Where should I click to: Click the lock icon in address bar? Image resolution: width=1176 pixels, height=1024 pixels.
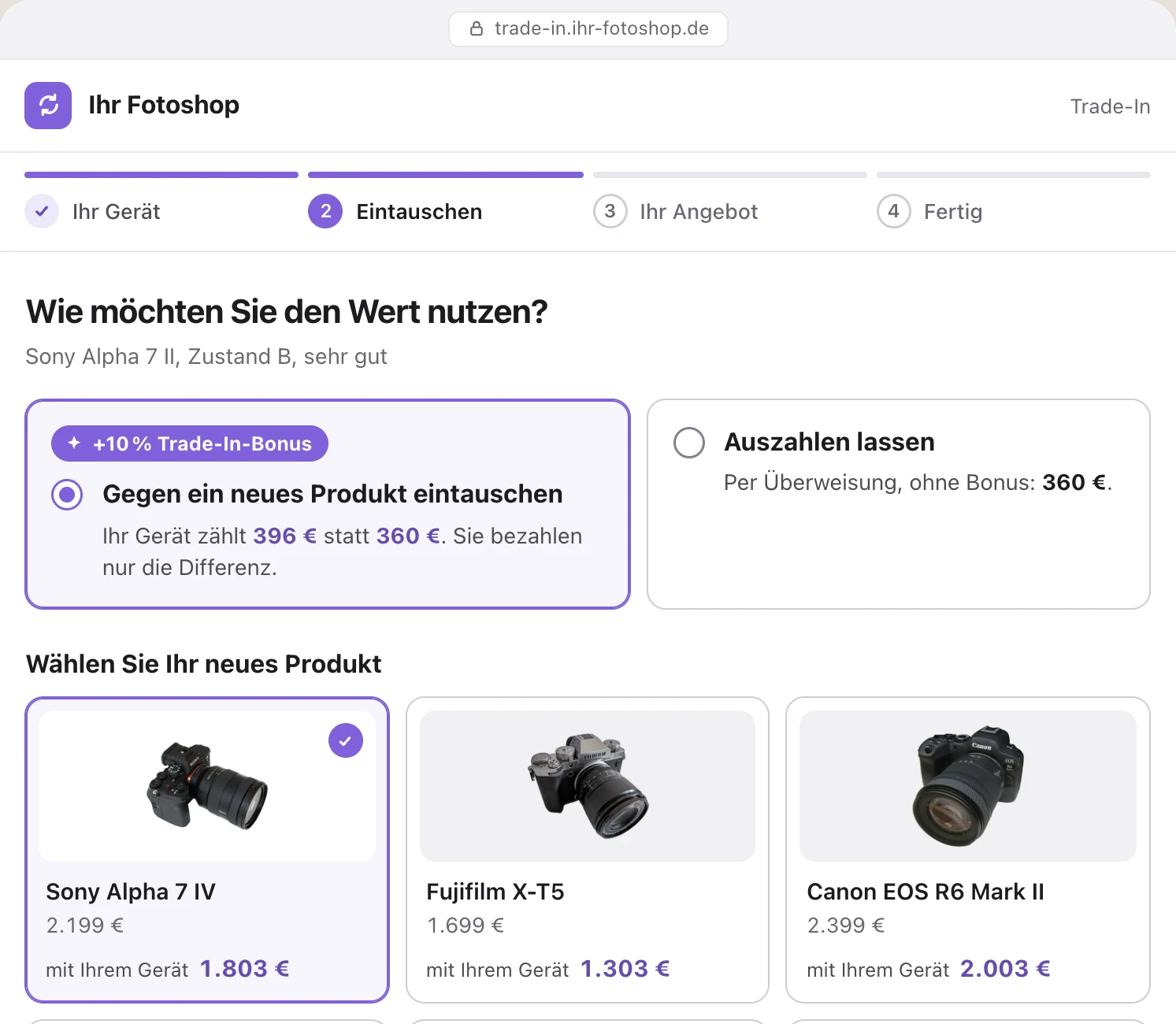tap(477, 29)
